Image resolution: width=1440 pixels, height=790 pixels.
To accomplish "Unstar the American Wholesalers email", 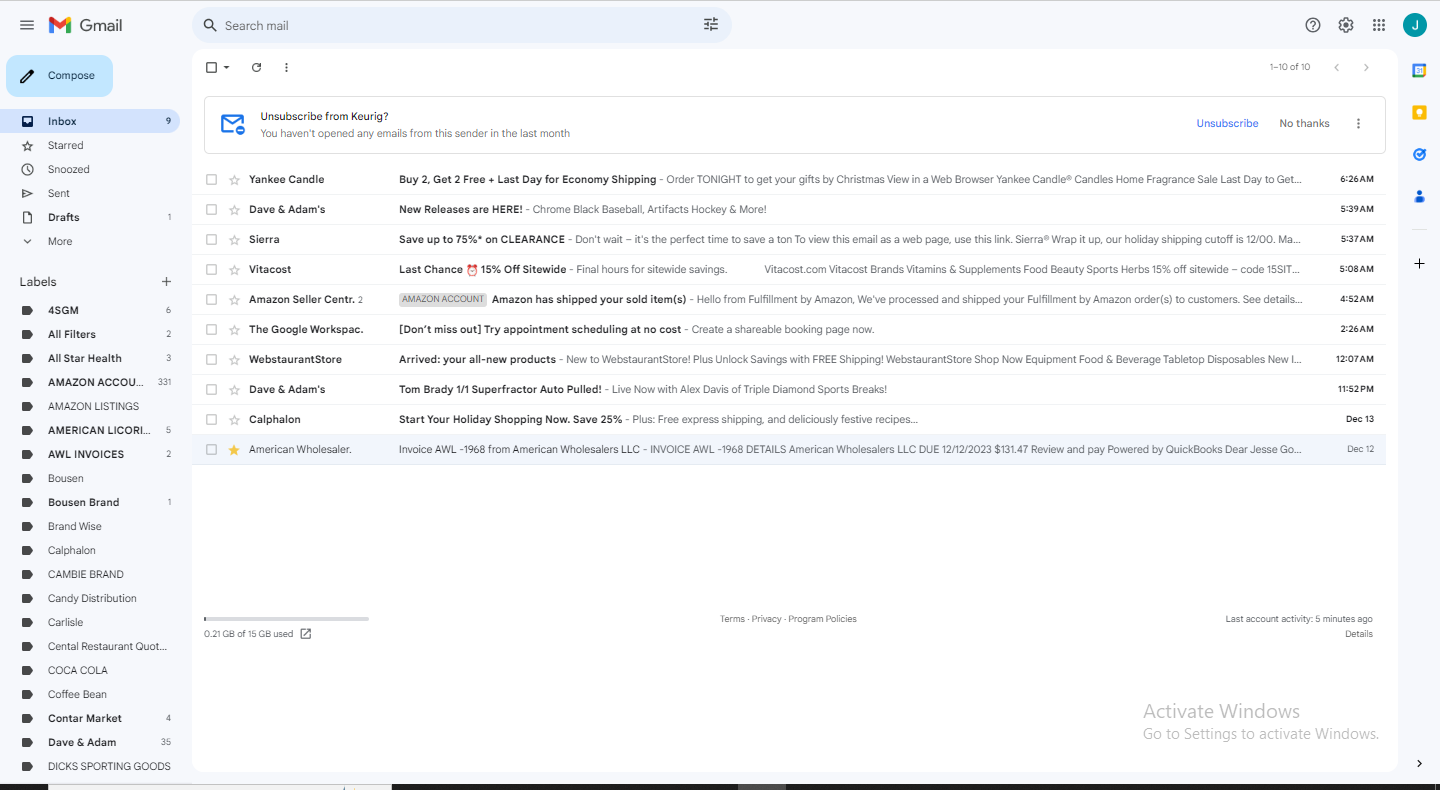I will [234, 450].
